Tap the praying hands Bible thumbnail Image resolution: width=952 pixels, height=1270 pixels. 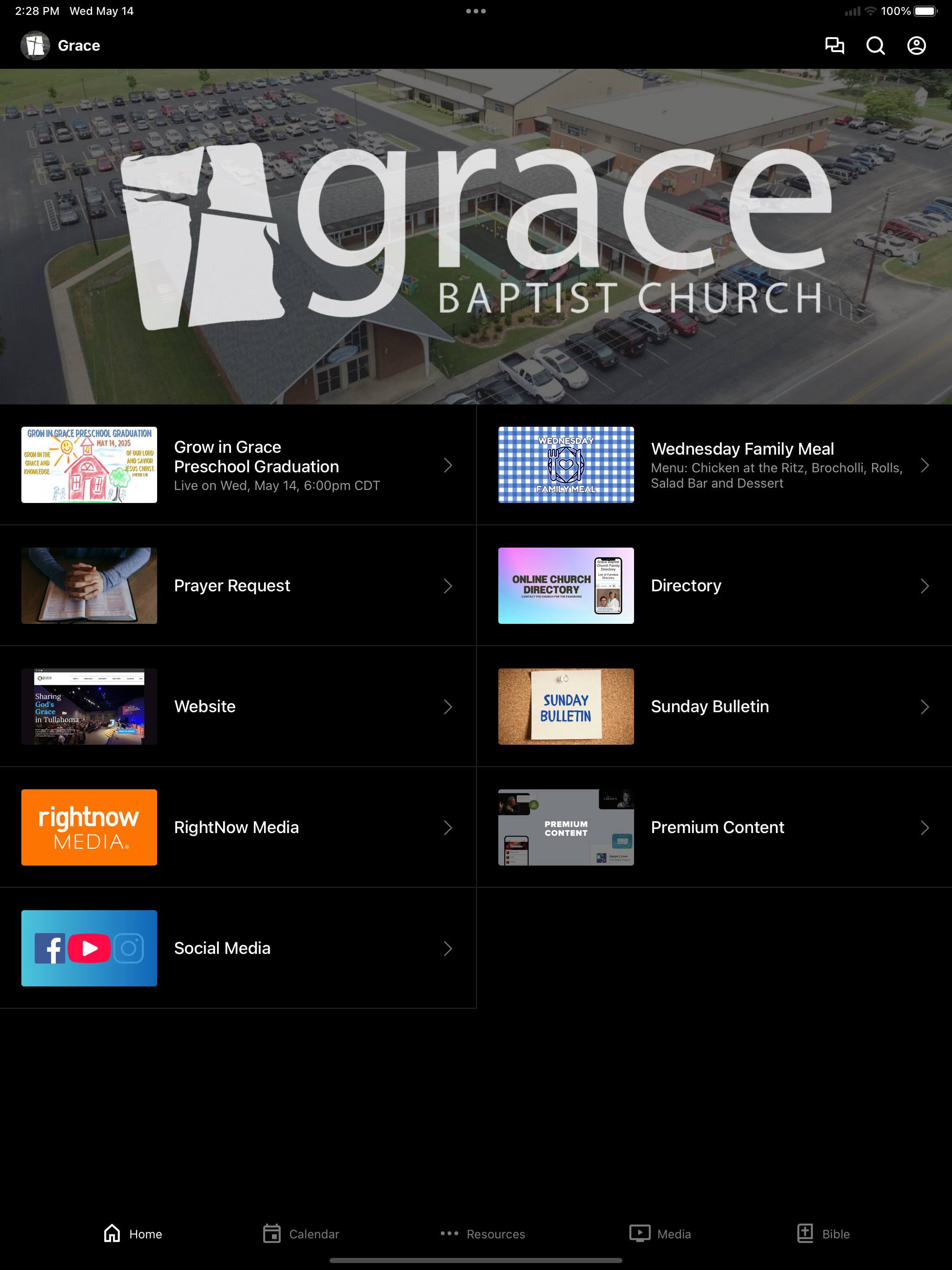pos(89,586)
